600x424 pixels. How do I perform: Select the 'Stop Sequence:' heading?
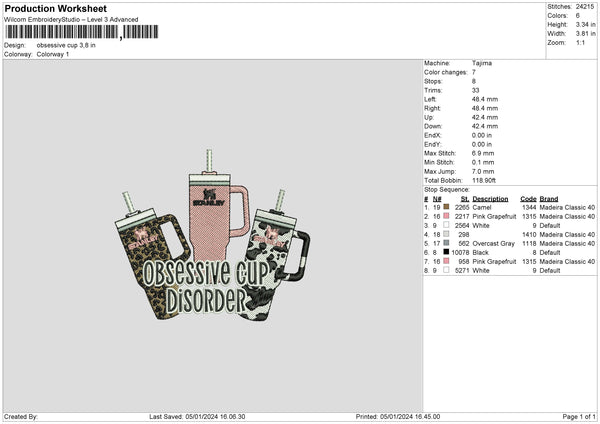coord(447,190)
